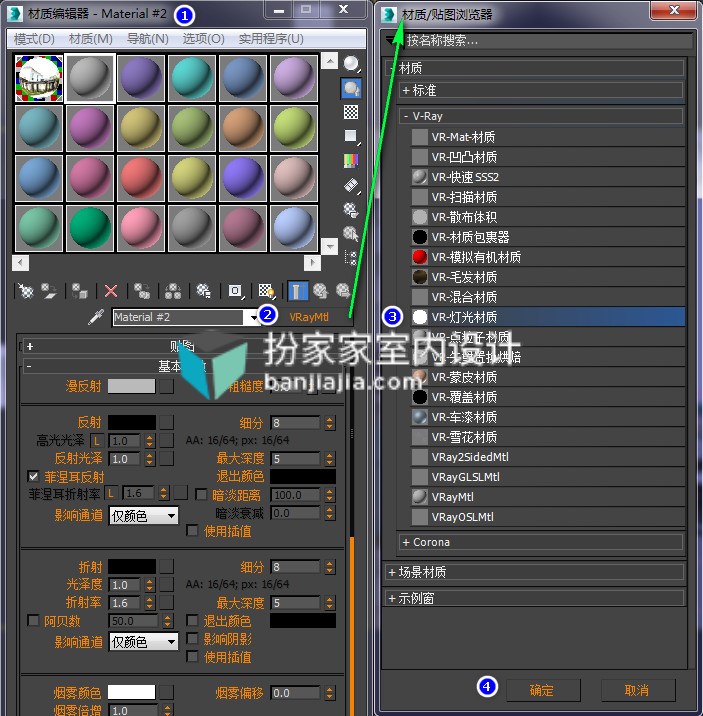Click Go Forward to Sibling icon
703x716 pixels.
tap(343, 290)
